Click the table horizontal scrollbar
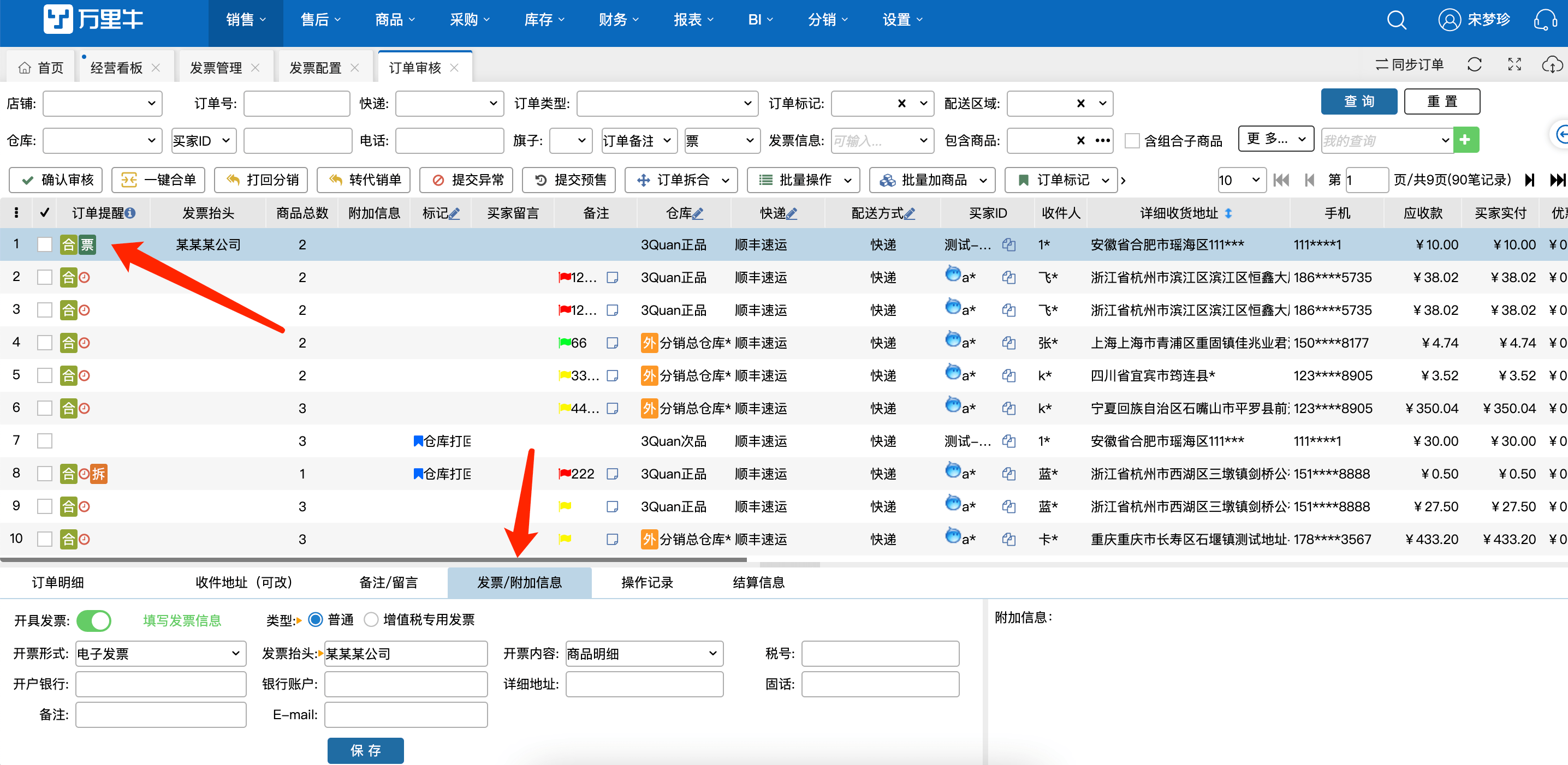 [373, 559]
